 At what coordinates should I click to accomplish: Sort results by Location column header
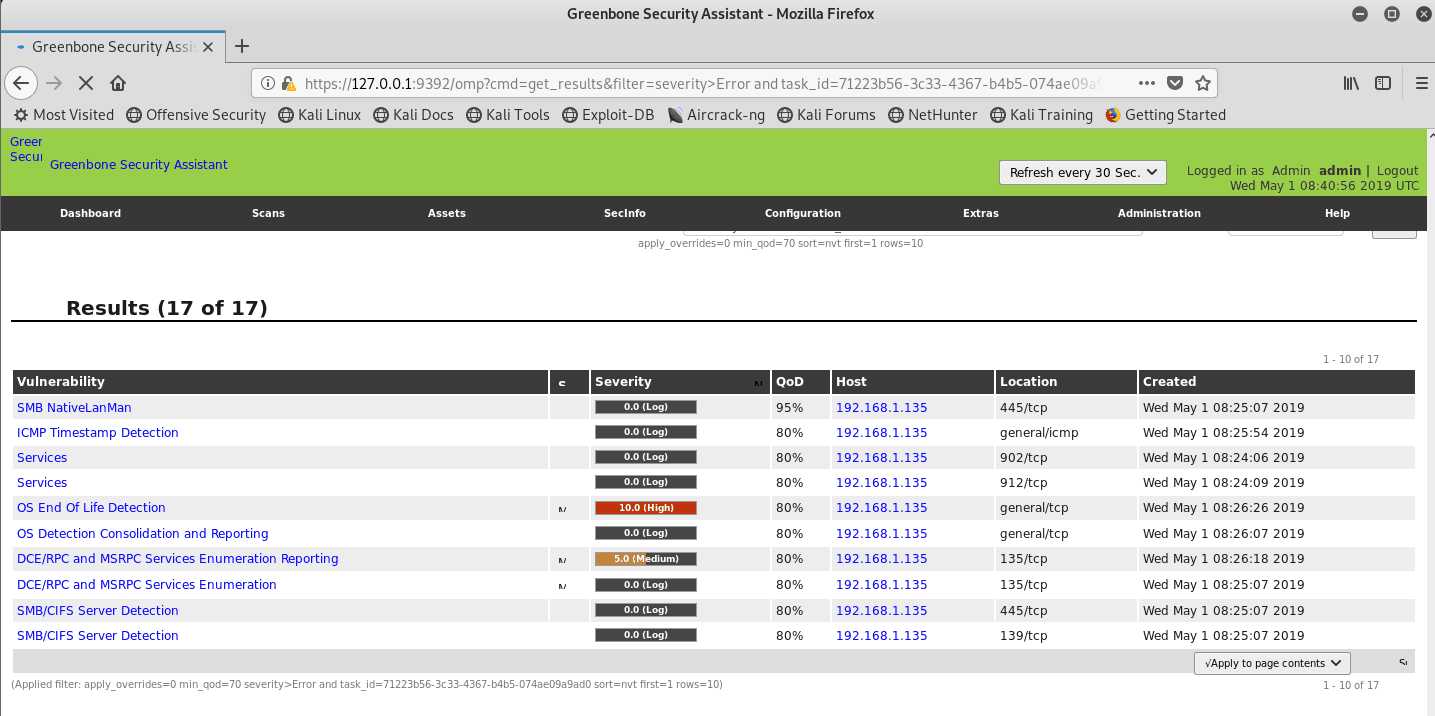click(x=1028, y=381)
